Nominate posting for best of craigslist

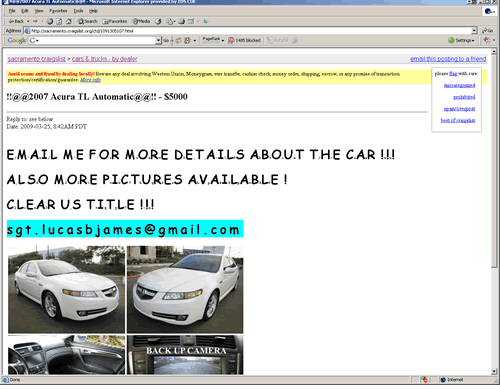458,120
